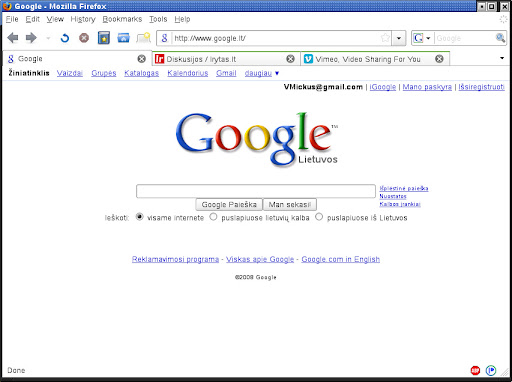Open the search engine selector dropdown

(422, 38)
